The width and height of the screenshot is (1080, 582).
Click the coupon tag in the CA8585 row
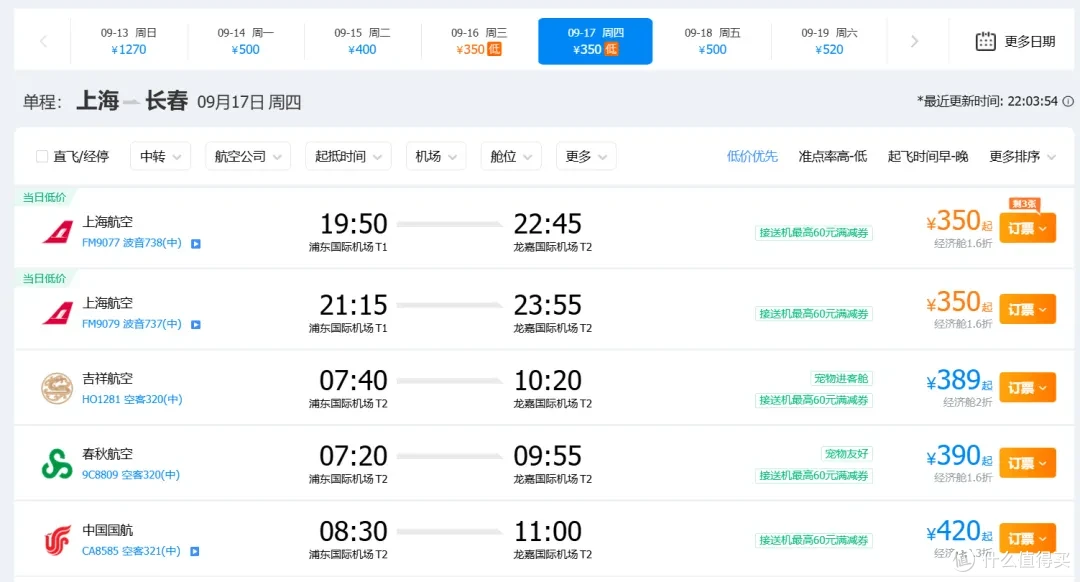pyautogui.click(x=813, y=540)
